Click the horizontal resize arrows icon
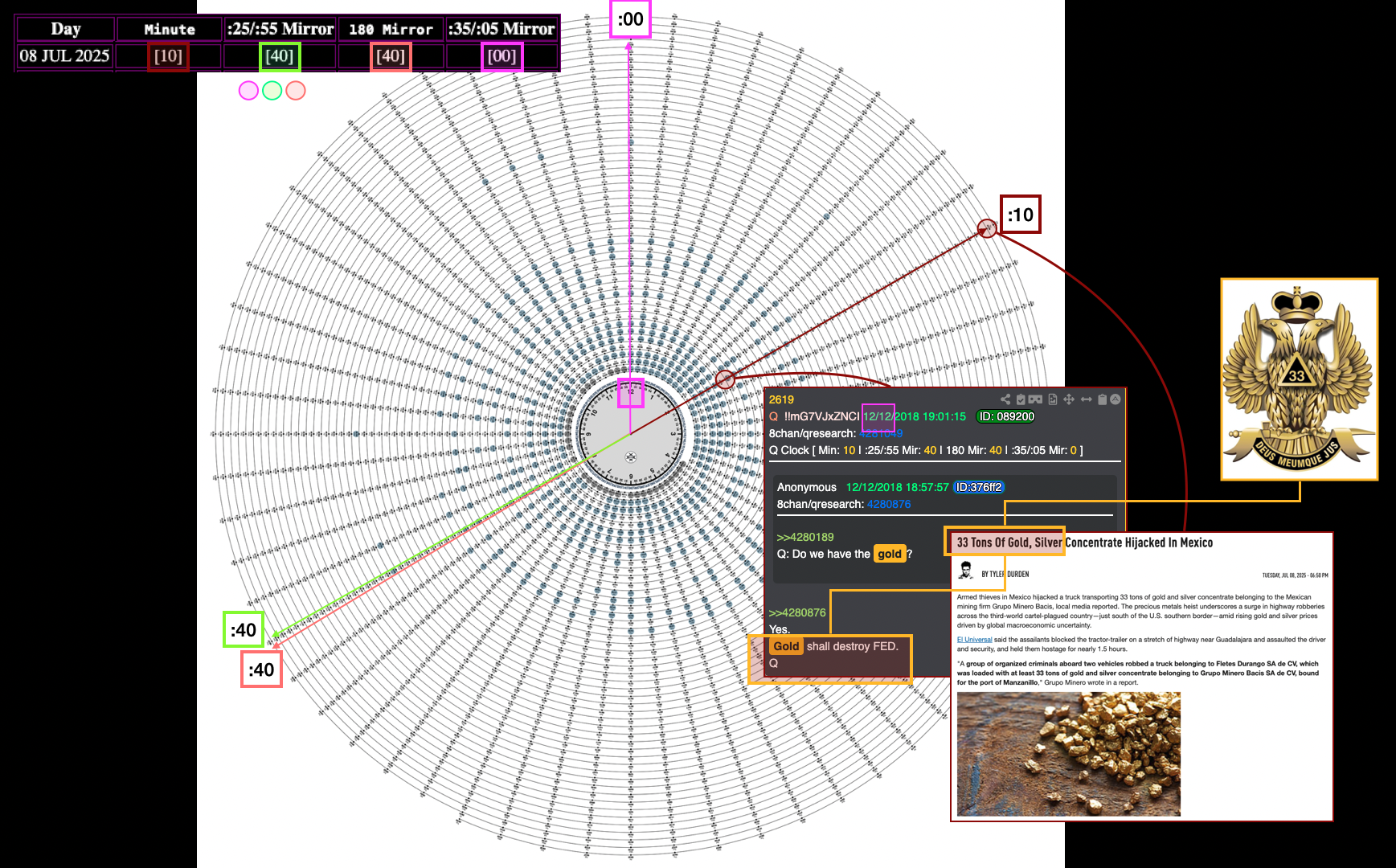The height and width of the screenshot is (868, 1396). coord(1086,399)
